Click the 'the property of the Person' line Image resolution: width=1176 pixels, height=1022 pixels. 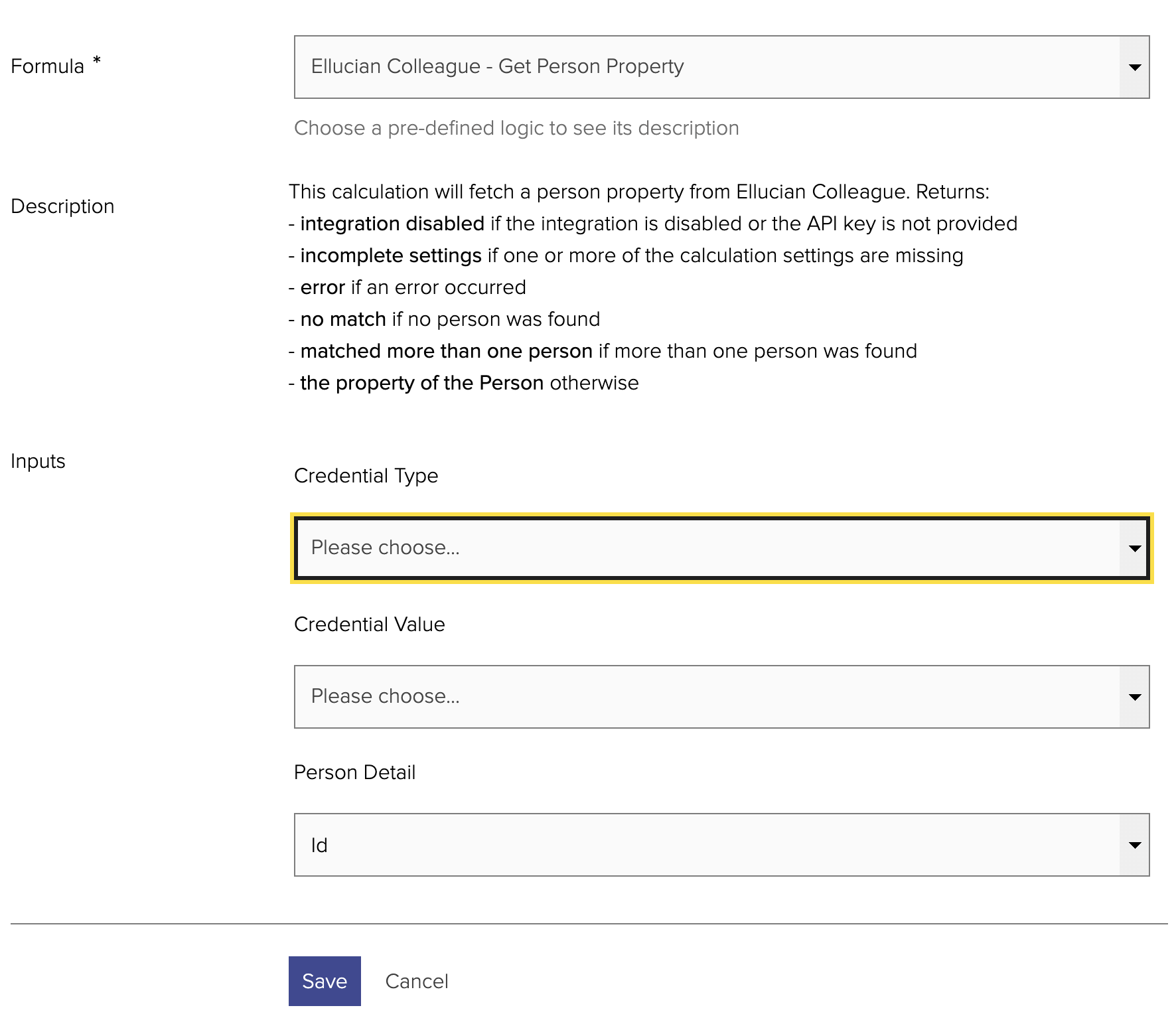464,383
